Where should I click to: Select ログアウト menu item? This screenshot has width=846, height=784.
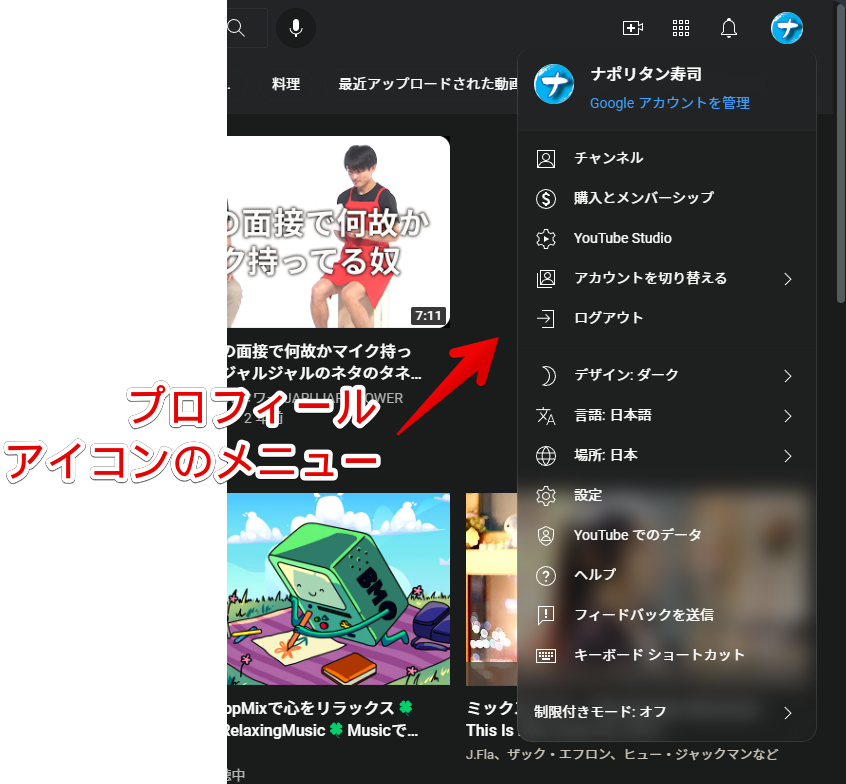pyautogui.click(x=666, y=318)
